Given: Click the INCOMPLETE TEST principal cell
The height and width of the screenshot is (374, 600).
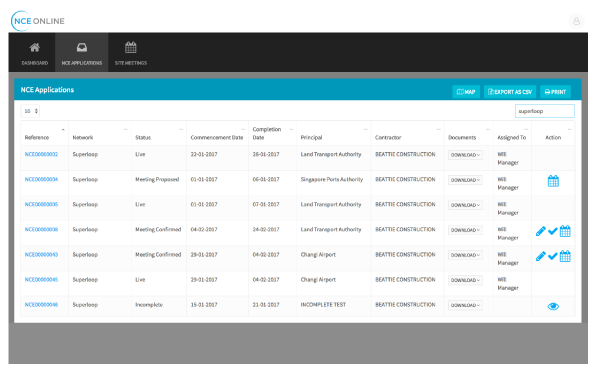Looking at the screenshot, I should 323,305.
